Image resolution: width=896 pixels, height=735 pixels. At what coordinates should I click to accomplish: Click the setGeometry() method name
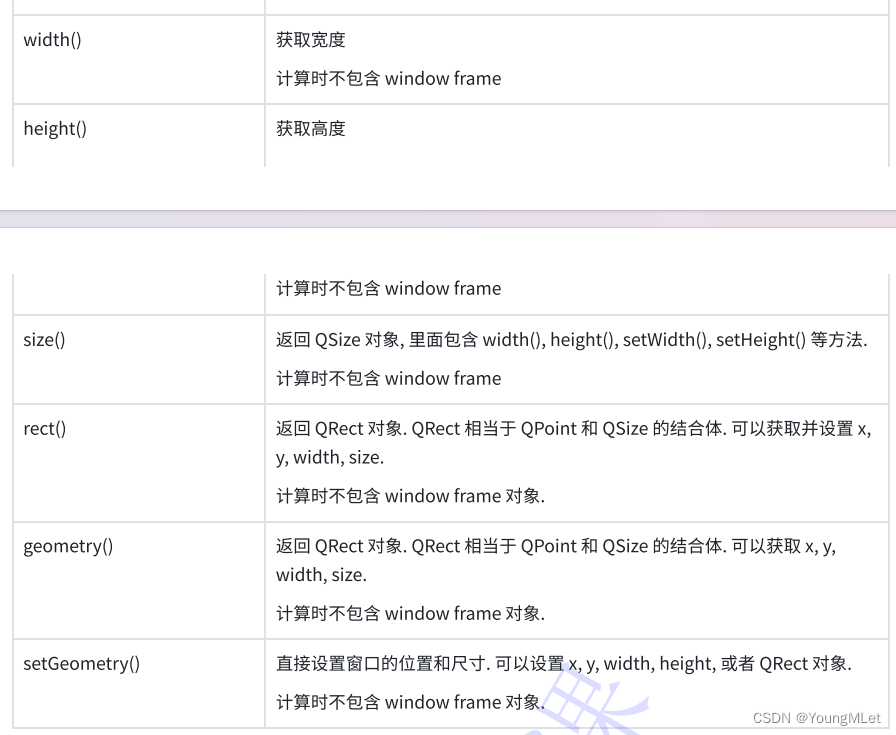(82, 664)
